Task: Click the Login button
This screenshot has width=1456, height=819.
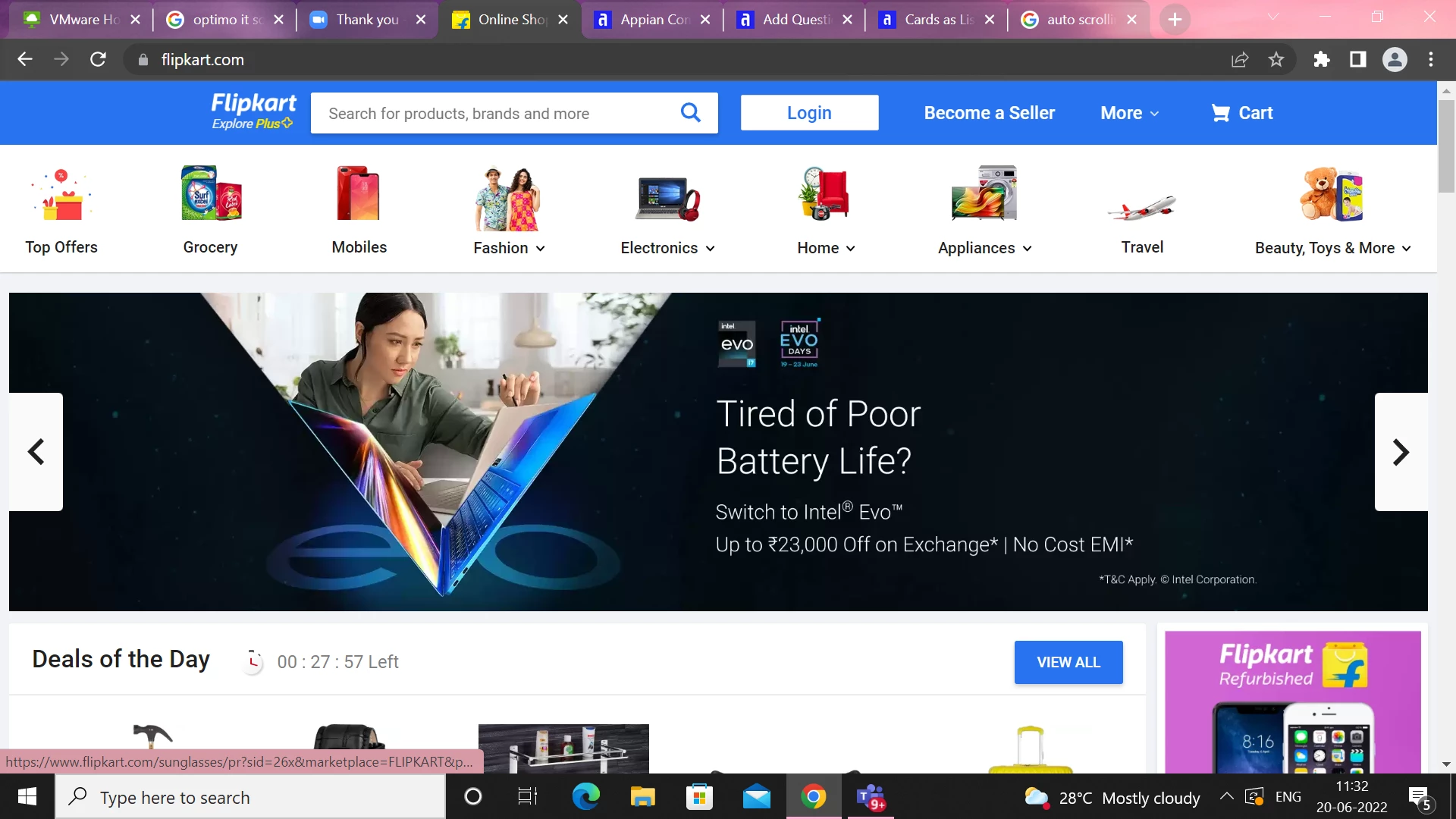Action: (809, 113)
